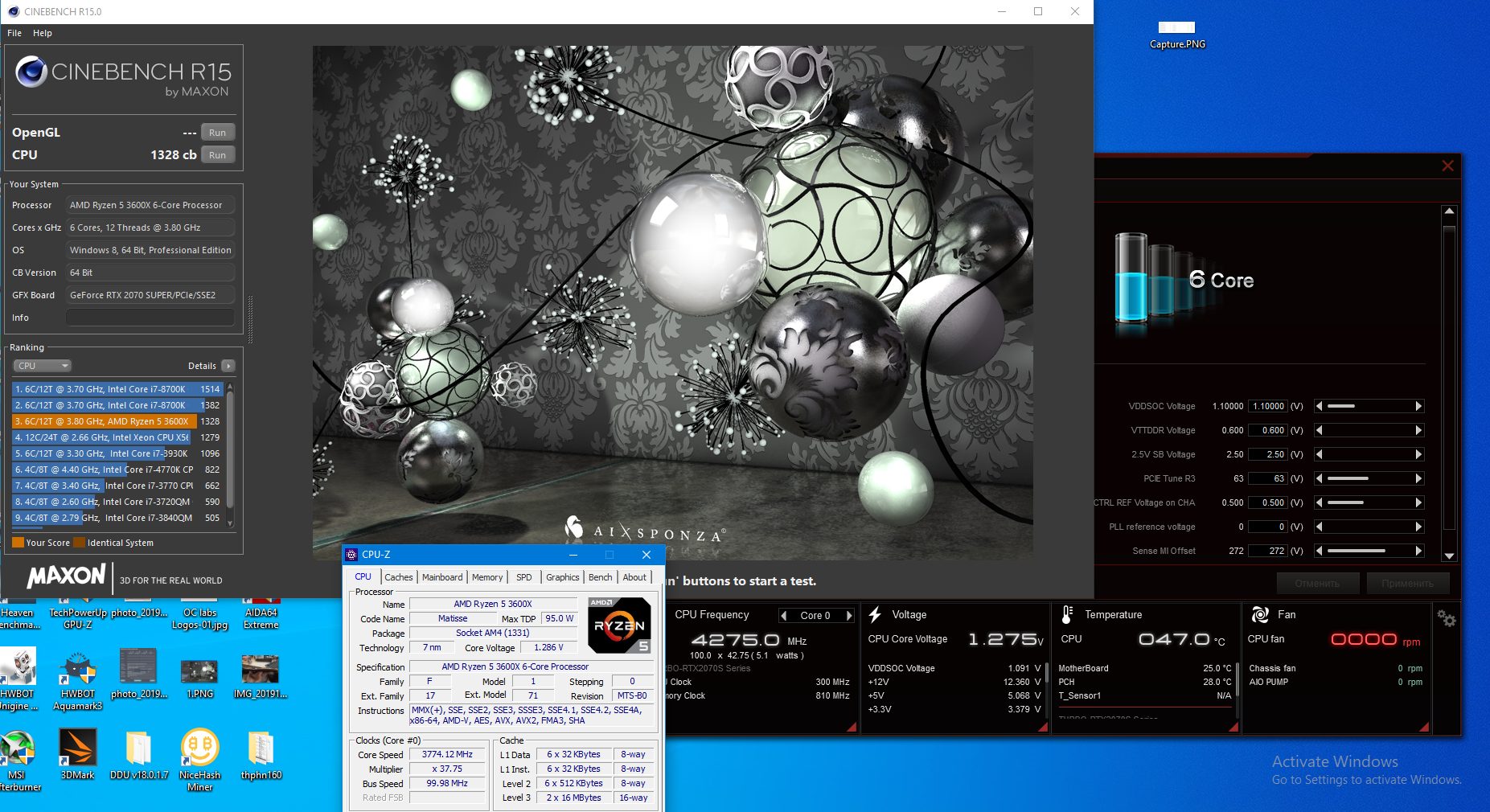
Task: Open the File menu in Cinebench
Action: (x=14, y=33)
